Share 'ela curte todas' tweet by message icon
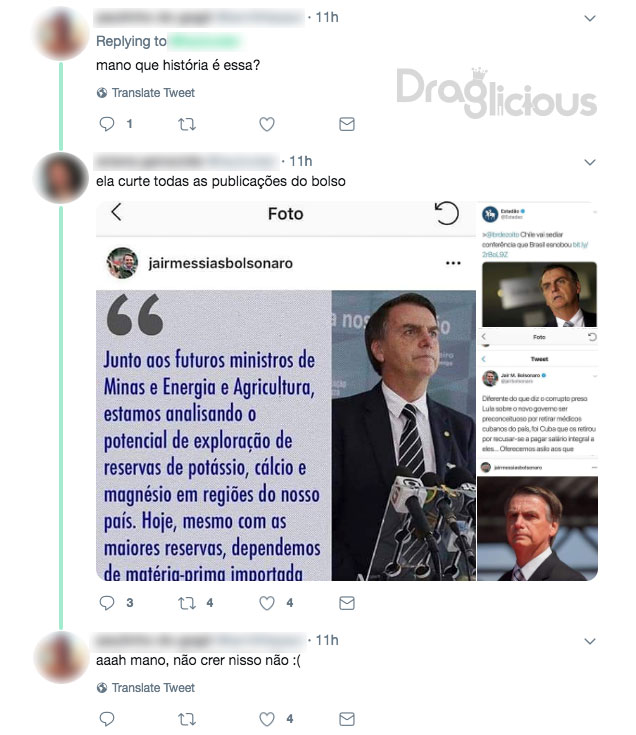The height and width of the screenshot is (735, 636). pyautogui.click(x=347, y=603)
